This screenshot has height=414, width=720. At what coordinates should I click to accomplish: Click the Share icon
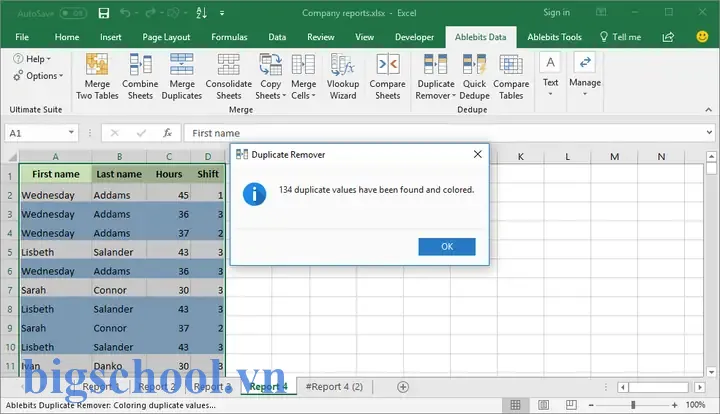(668, 37)
